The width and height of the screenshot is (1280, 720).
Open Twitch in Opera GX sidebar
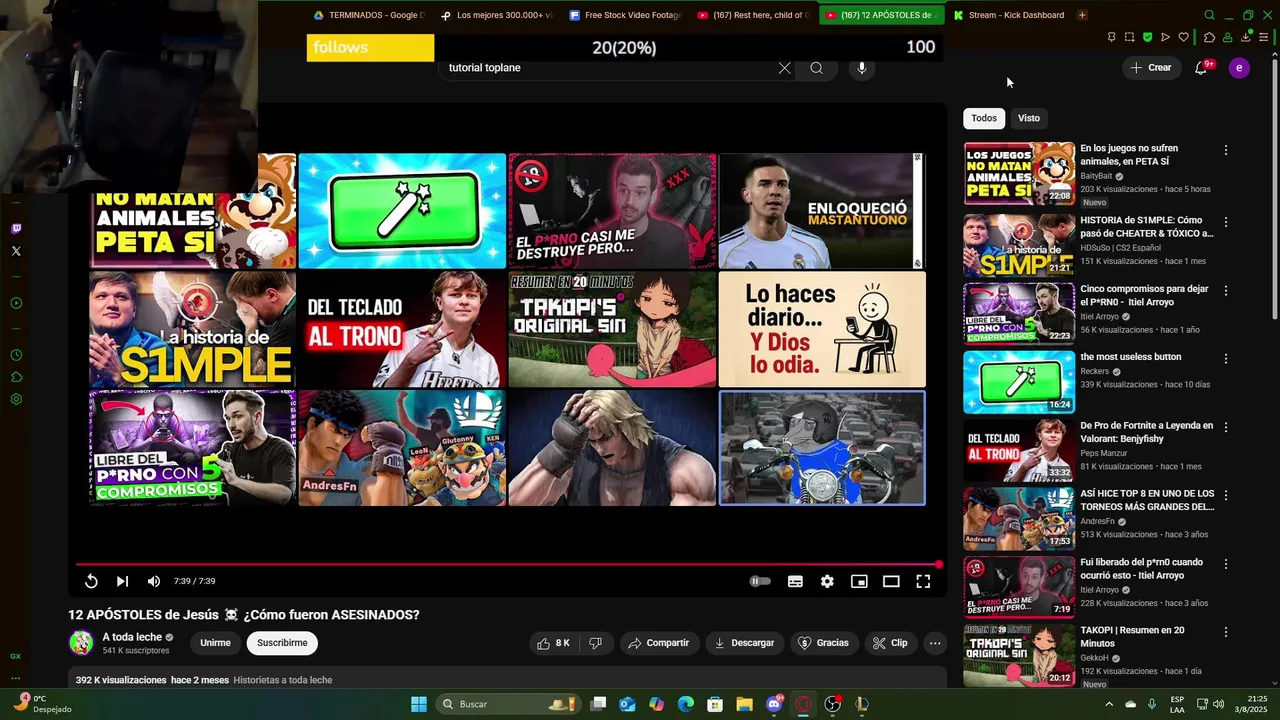pyautogui.click(x=16, y=228)
